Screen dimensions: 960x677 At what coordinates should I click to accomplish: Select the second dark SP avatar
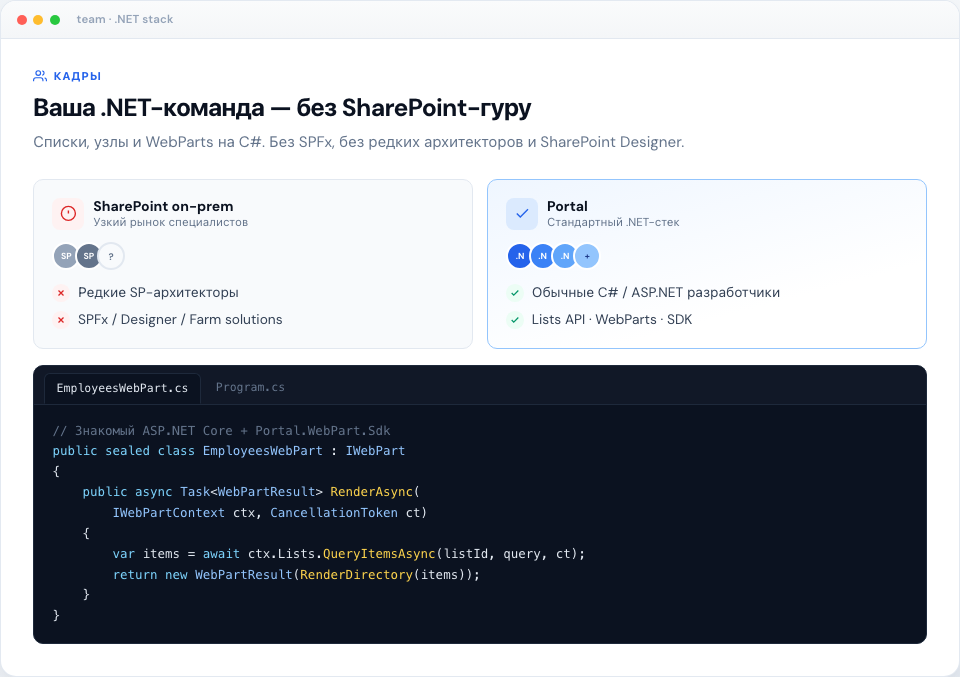(x=89, y=256)
